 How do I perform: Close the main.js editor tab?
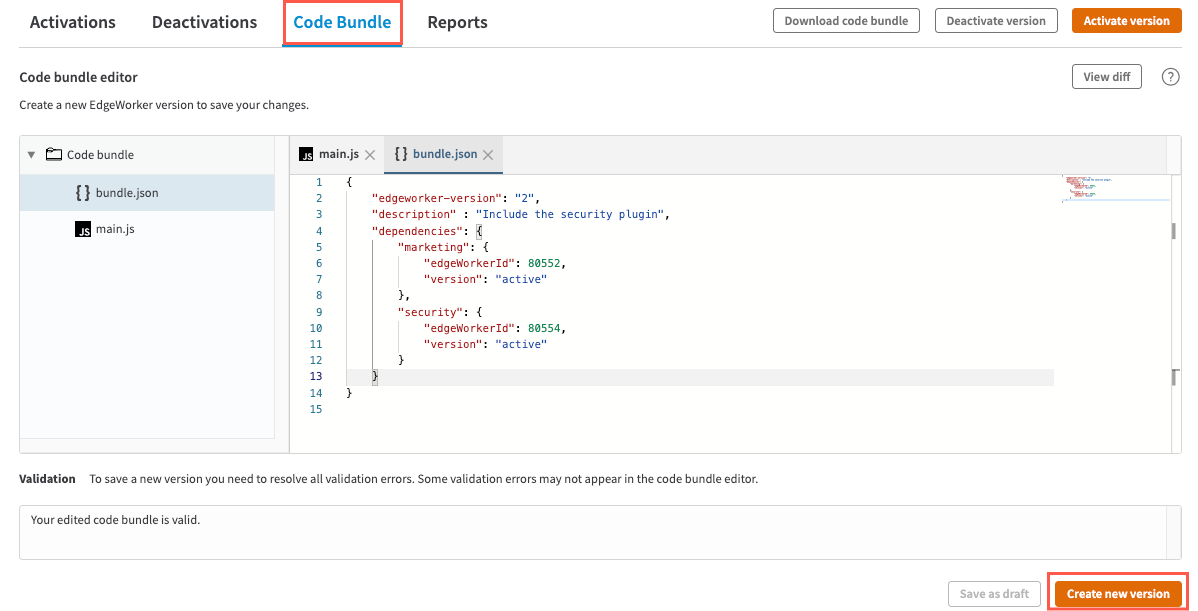(370, 155)
